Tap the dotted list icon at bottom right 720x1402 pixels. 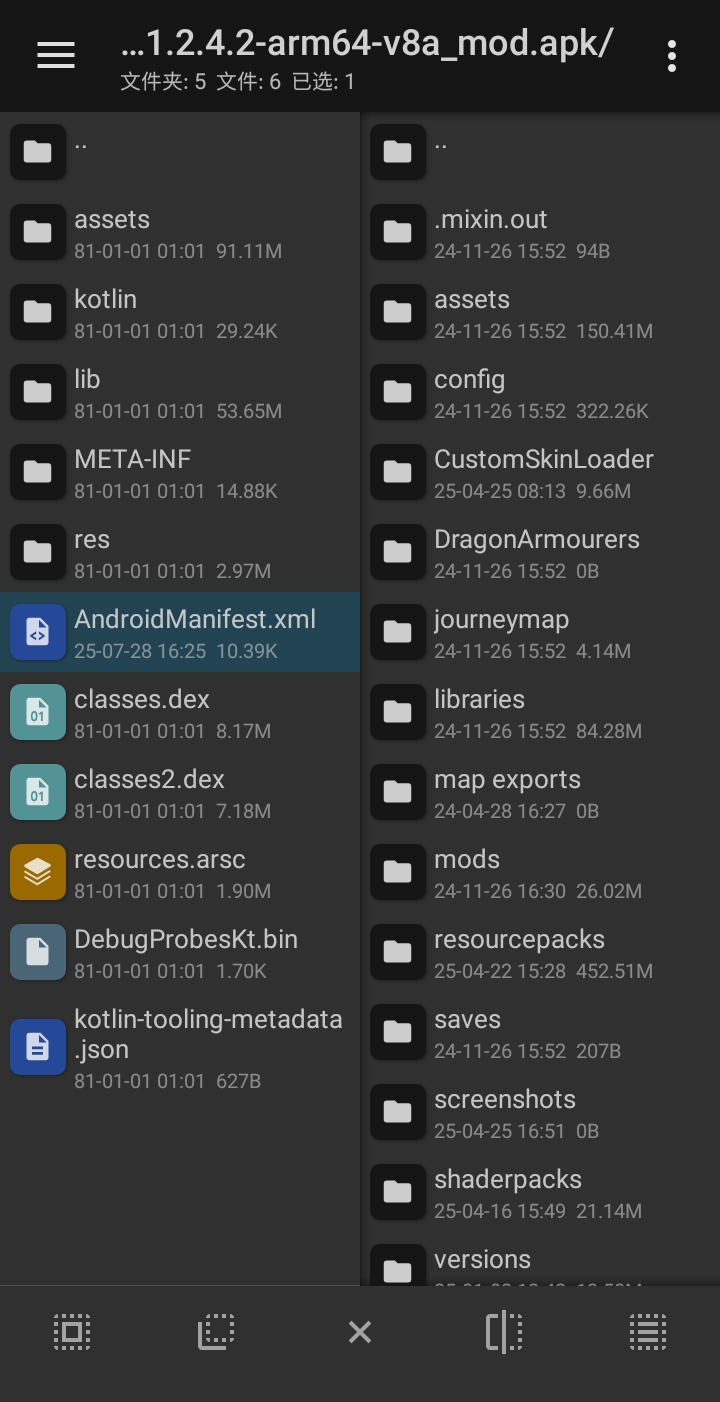tap(648, 1332)
